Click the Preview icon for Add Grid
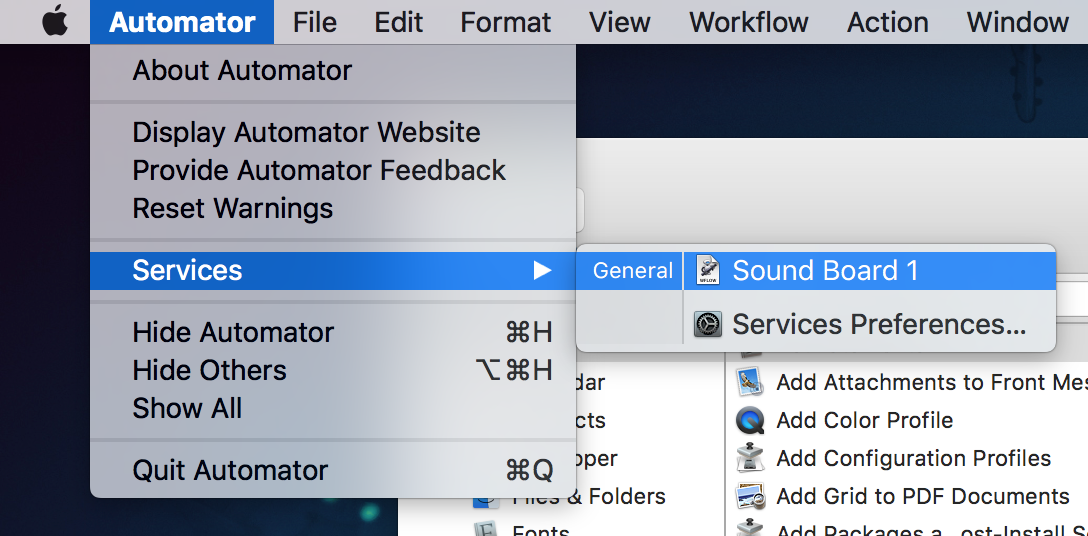Screen dimensions: 1088x536 tap(750, 496)
